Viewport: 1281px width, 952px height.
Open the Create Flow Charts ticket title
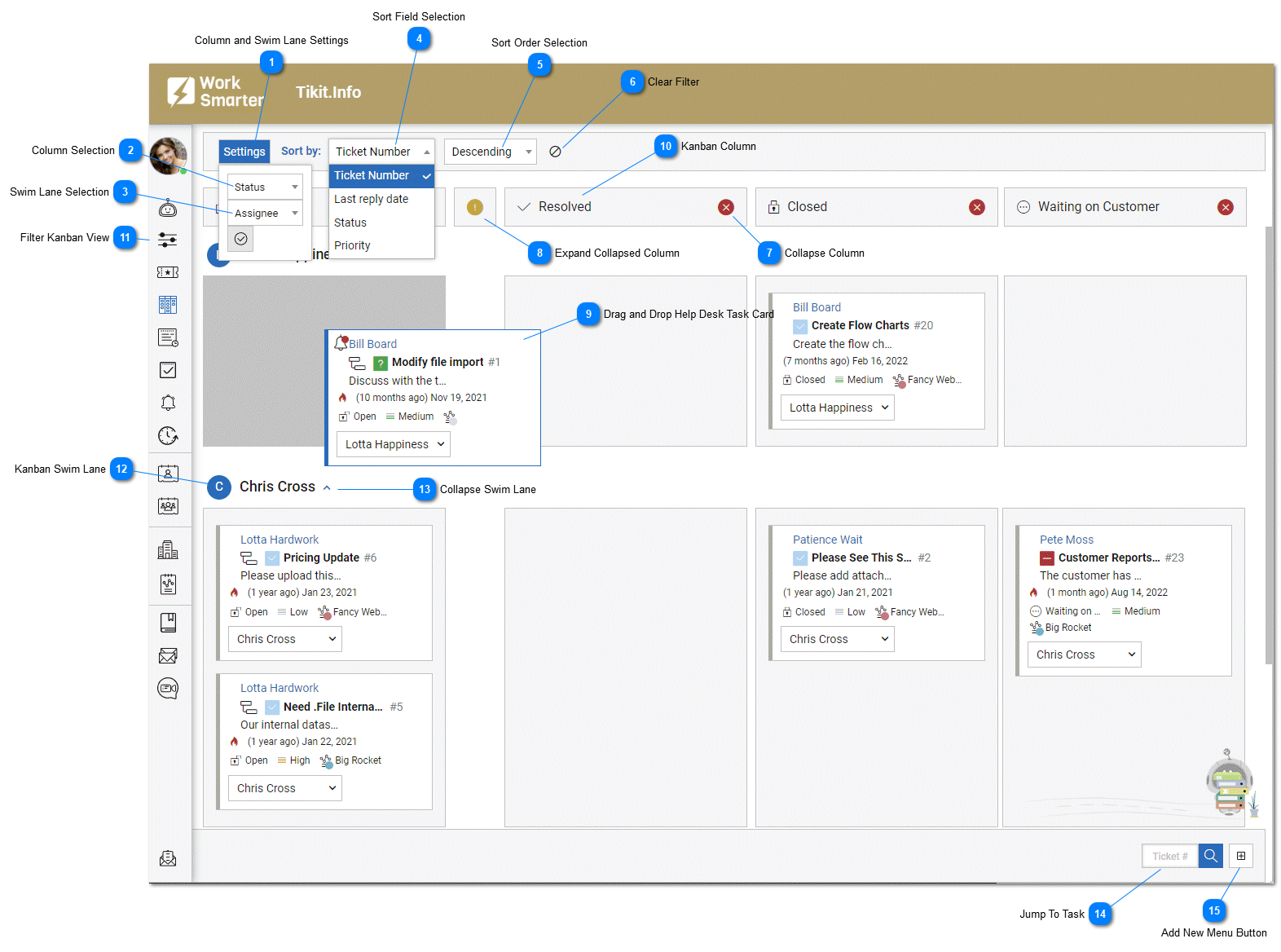[x=860, y=325]
